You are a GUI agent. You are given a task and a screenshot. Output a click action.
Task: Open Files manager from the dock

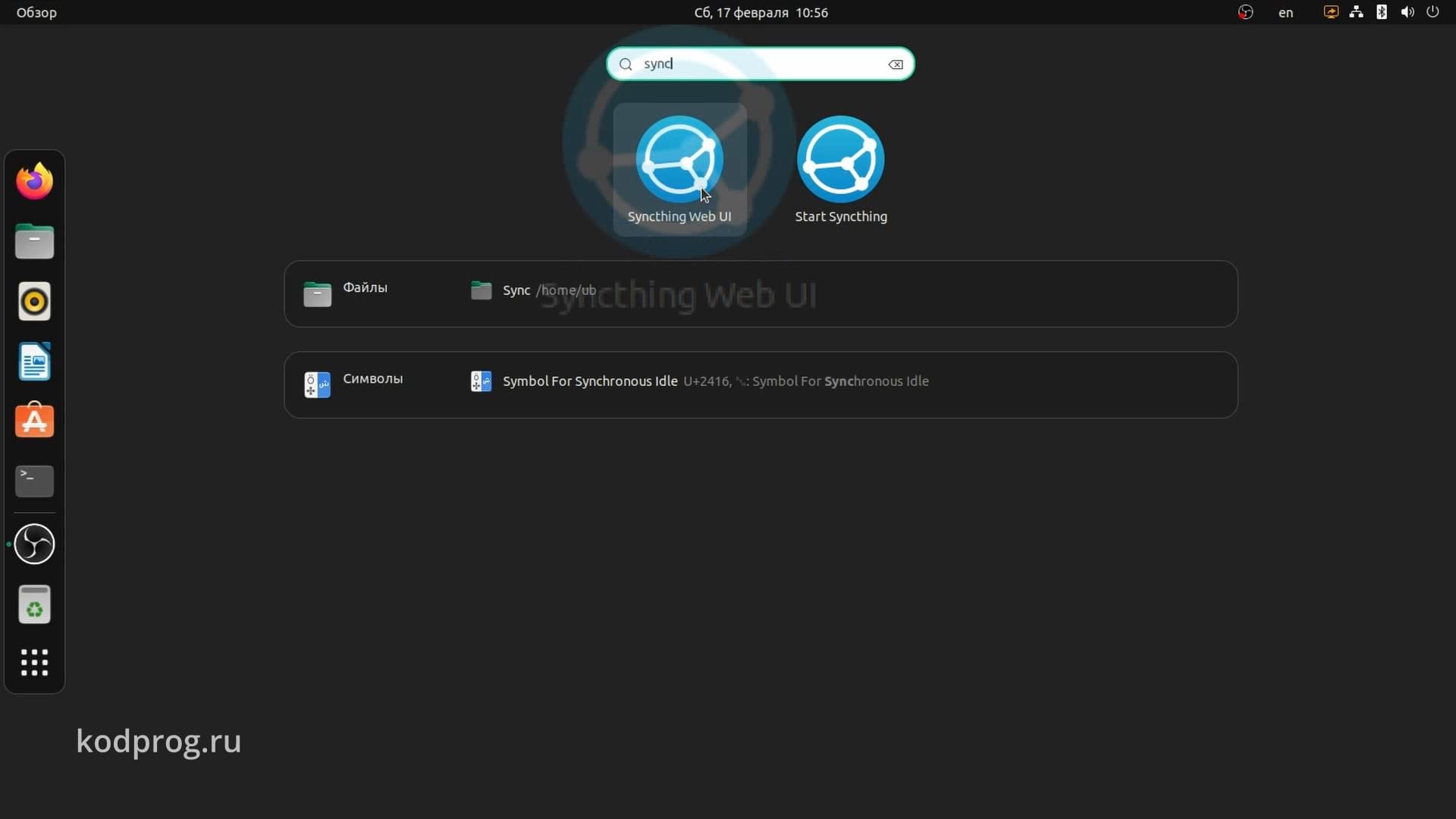[x=34, y=241]
